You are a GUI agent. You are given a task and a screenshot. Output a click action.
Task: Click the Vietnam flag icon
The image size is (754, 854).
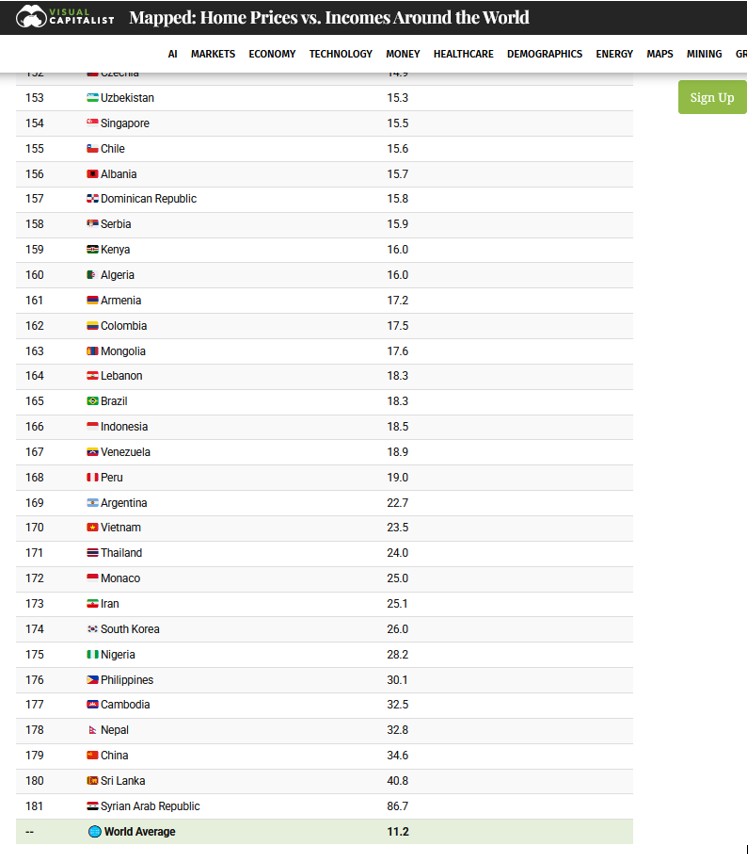click(x=93, y=527)
